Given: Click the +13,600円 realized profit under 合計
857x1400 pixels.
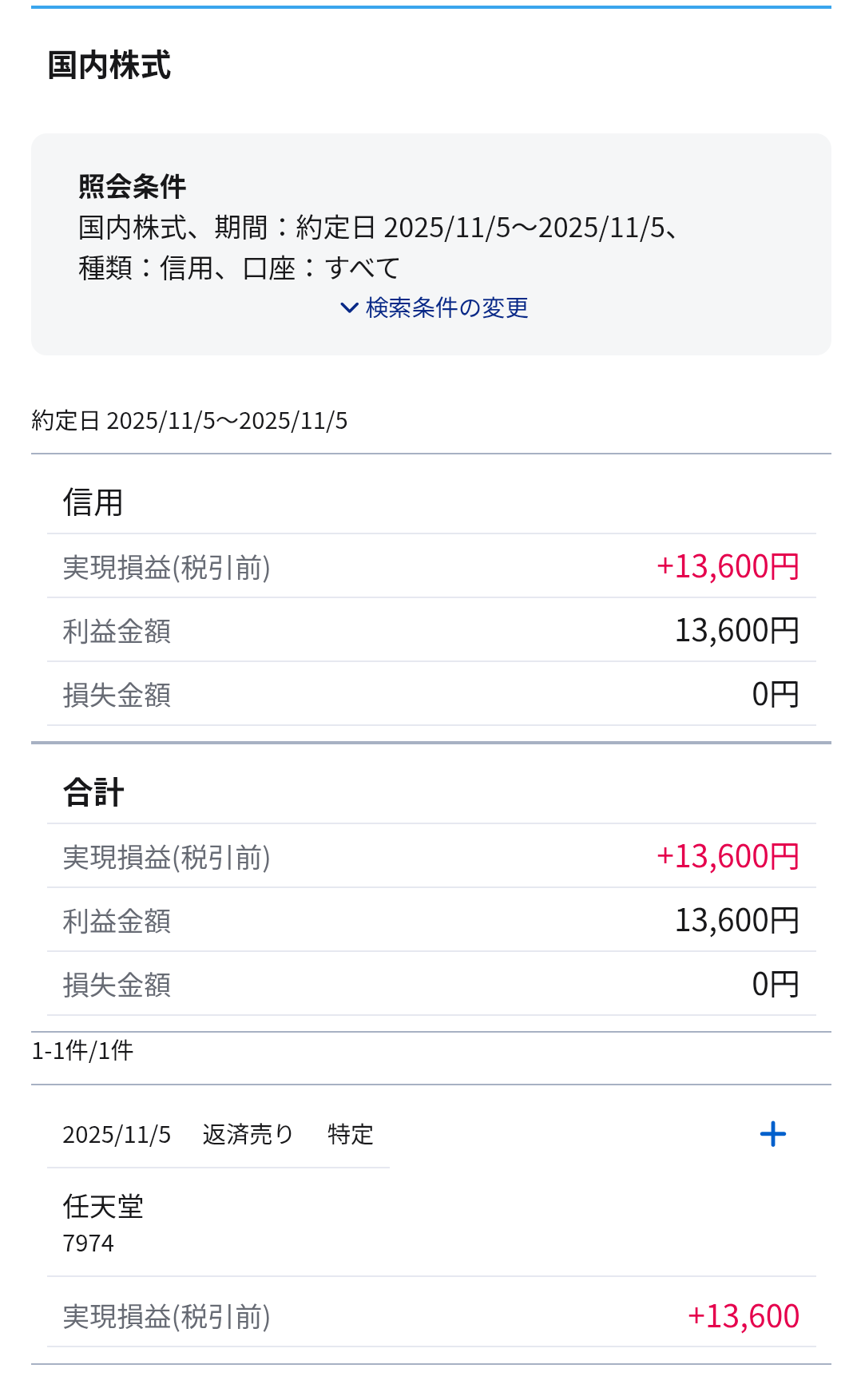Looking at the screenshot, I should [x=727, y=857].
